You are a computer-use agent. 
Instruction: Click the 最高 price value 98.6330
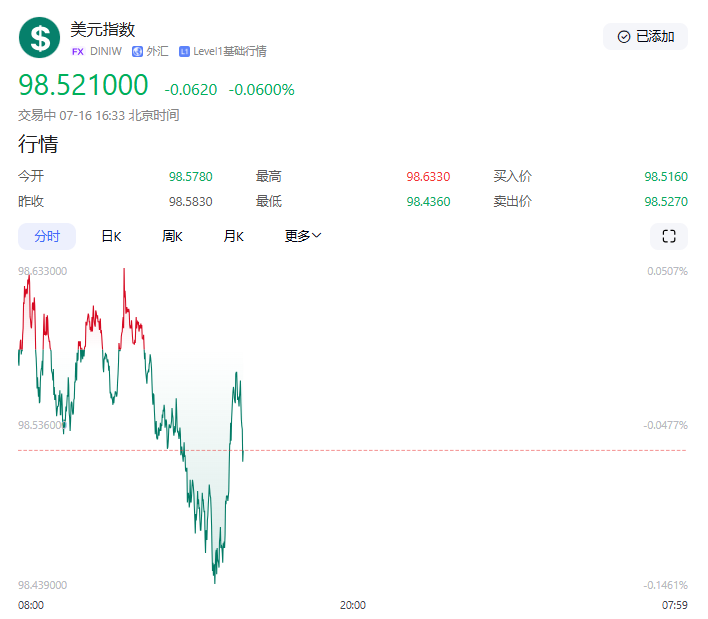[x=428, y=177]
